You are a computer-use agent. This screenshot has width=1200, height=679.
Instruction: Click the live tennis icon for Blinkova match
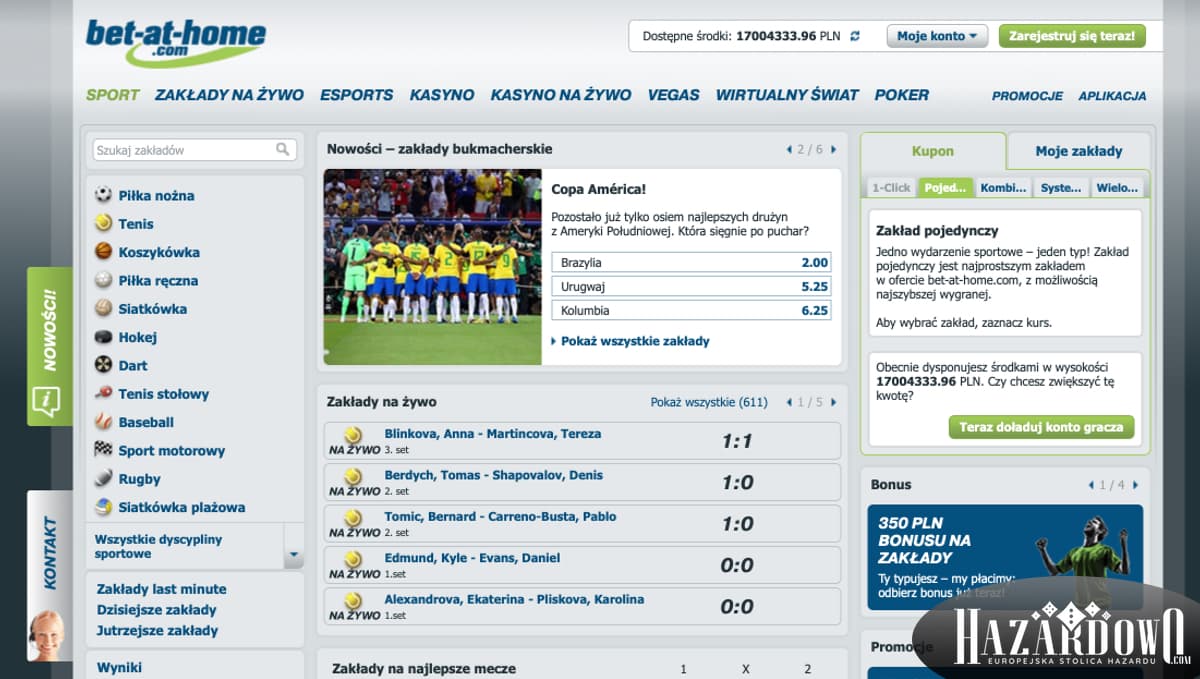353,435
